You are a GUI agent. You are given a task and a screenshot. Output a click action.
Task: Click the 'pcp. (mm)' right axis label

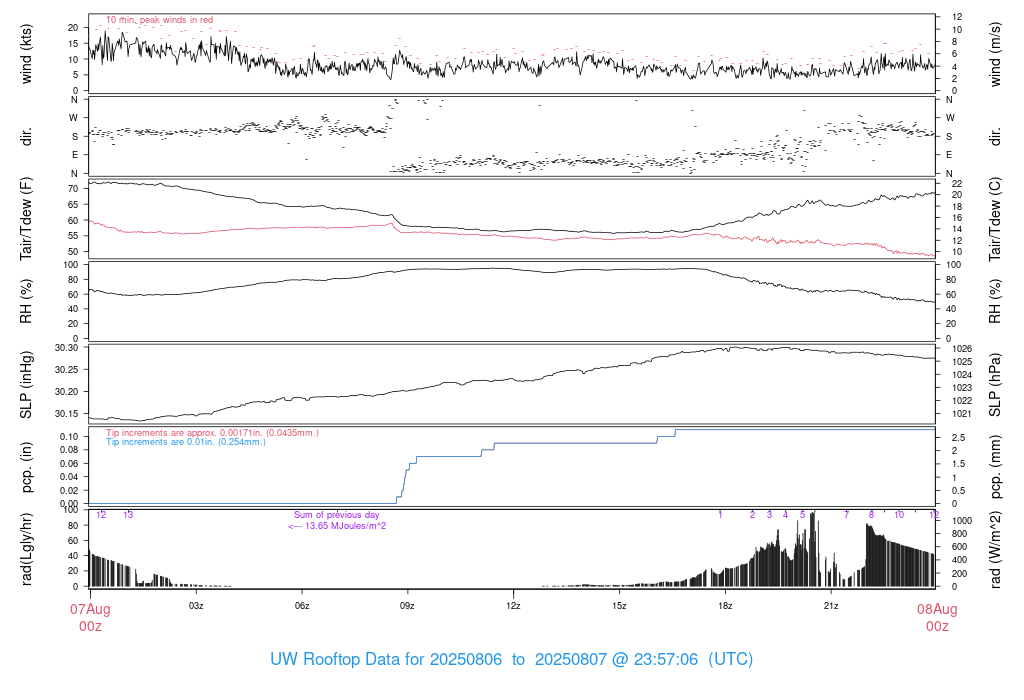995,467
